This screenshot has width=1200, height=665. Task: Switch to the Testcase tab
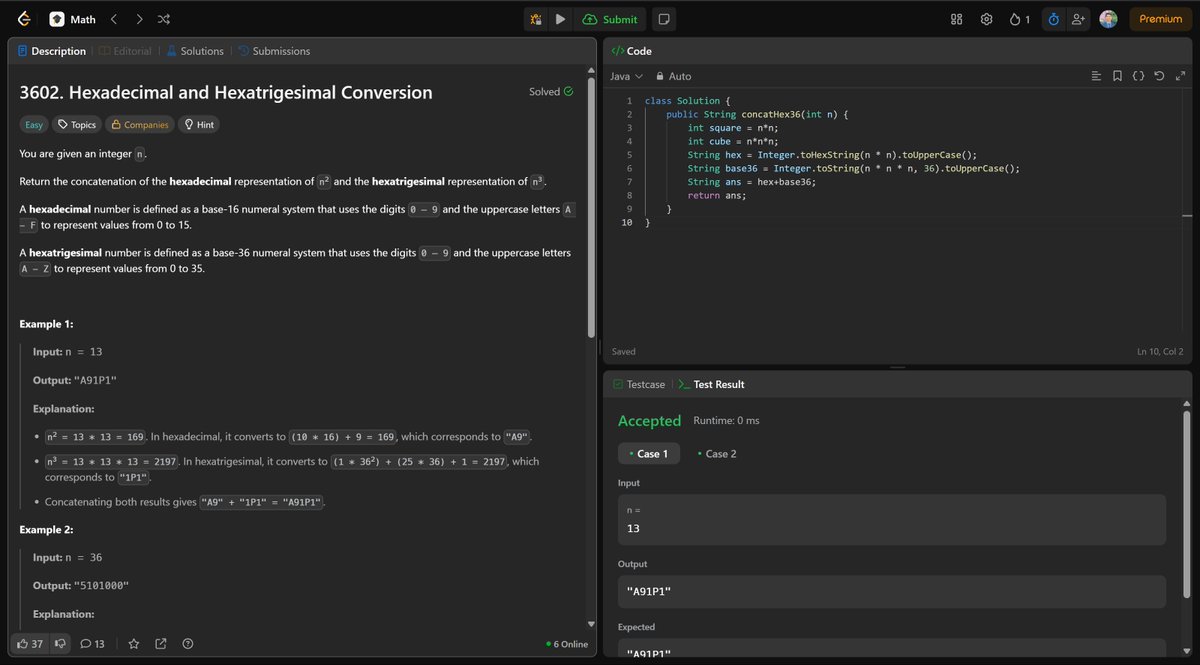639,384
